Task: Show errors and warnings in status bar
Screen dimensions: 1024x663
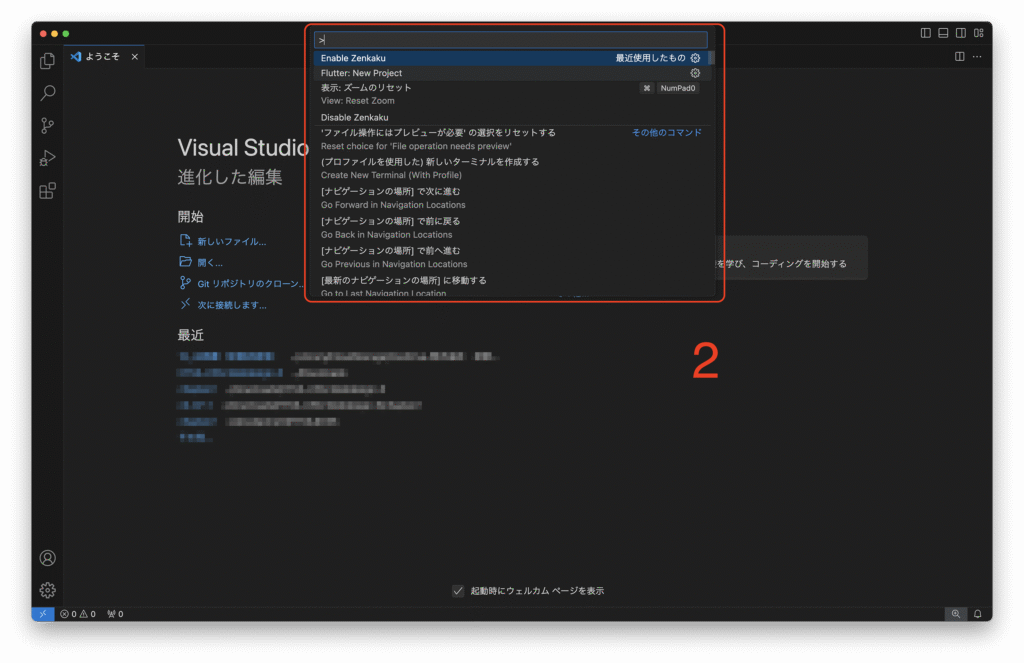Action: click(78, 614)
